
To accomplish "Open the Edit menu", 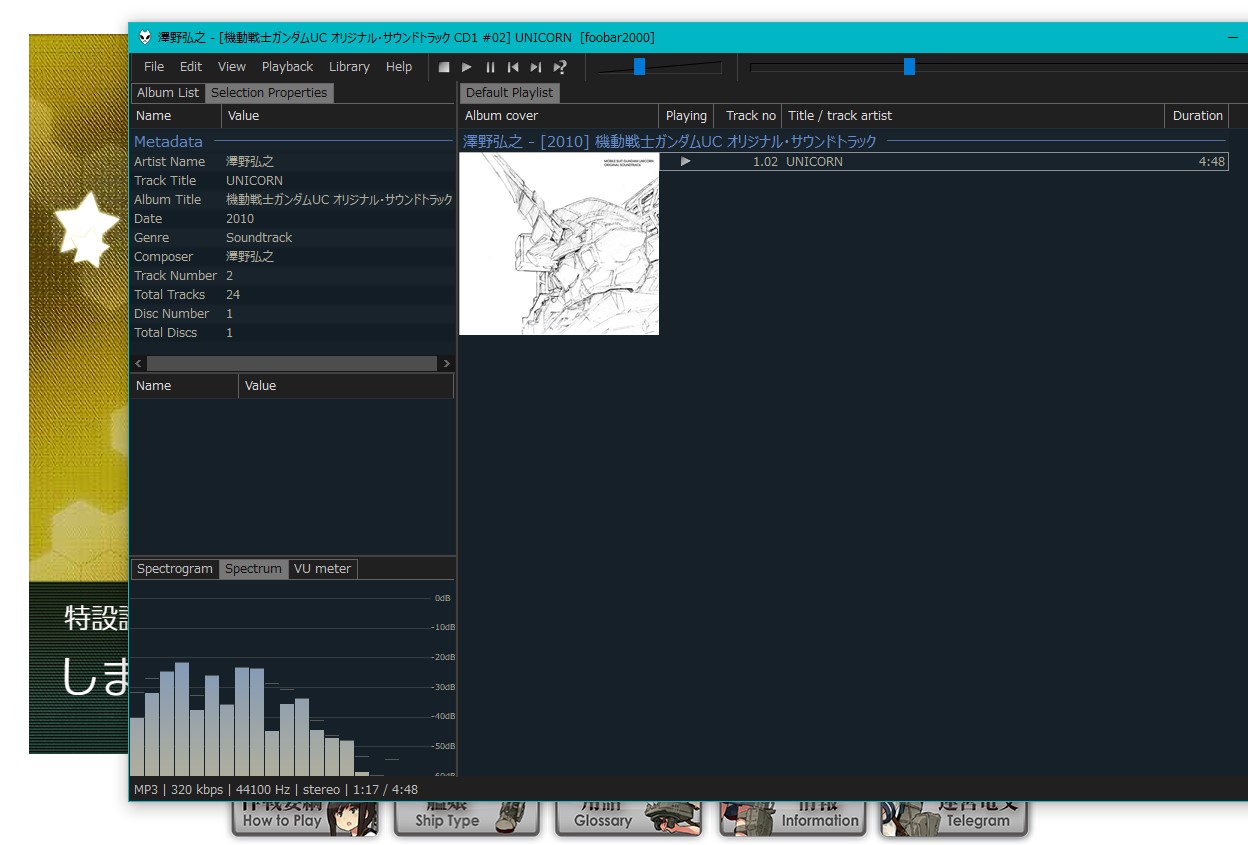I will click(x=191, y=67).
